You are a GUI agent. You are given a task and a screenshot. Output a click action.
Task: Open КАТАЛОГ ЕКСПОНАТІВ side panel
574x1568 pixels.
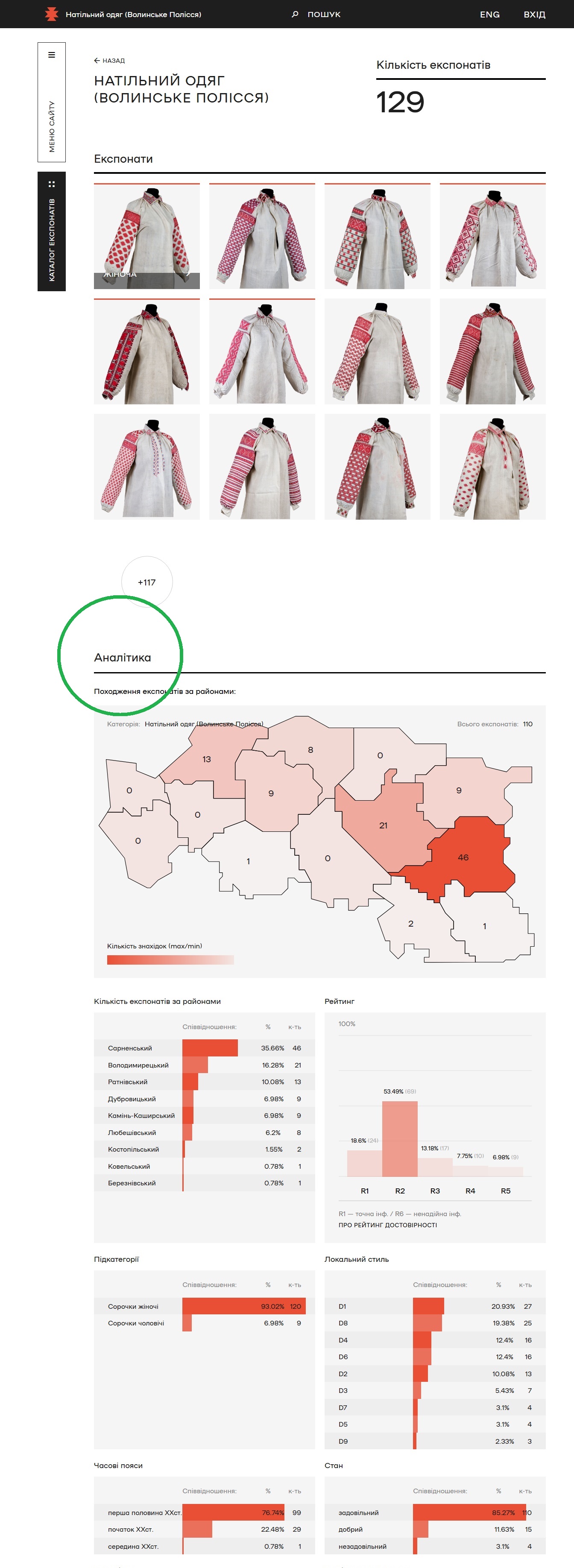52,239
